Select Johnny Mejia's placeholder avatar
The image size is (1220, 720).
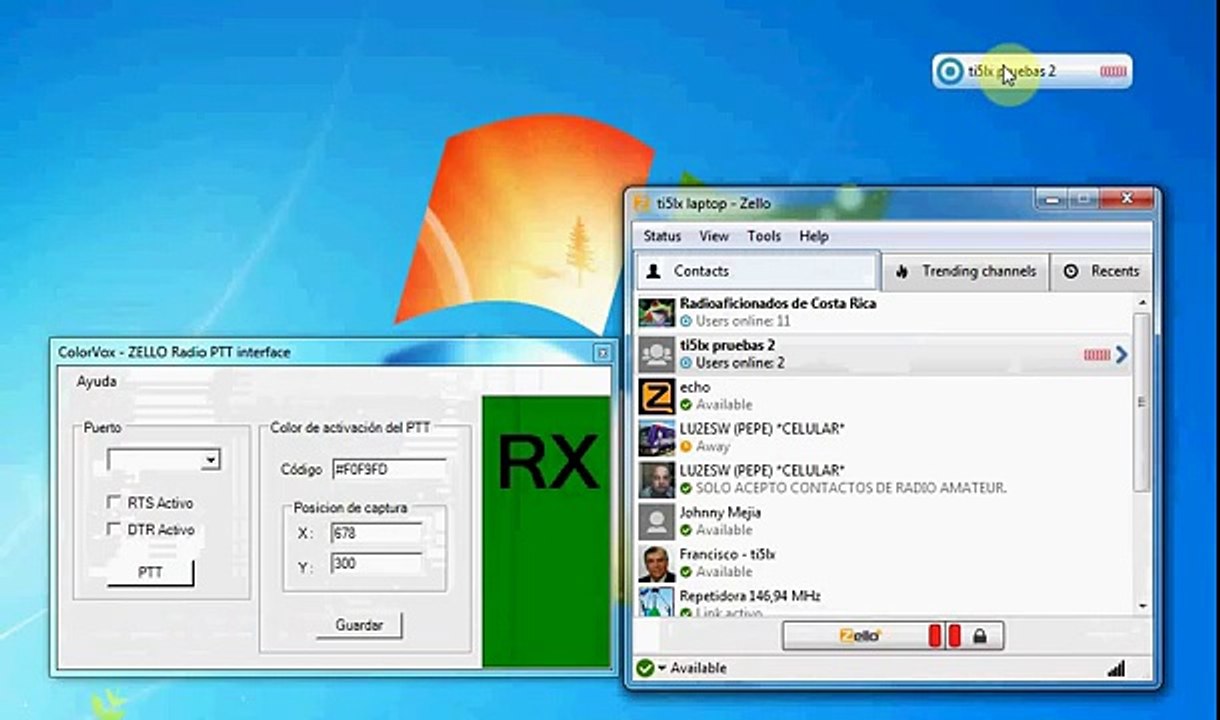pos(657,522)
